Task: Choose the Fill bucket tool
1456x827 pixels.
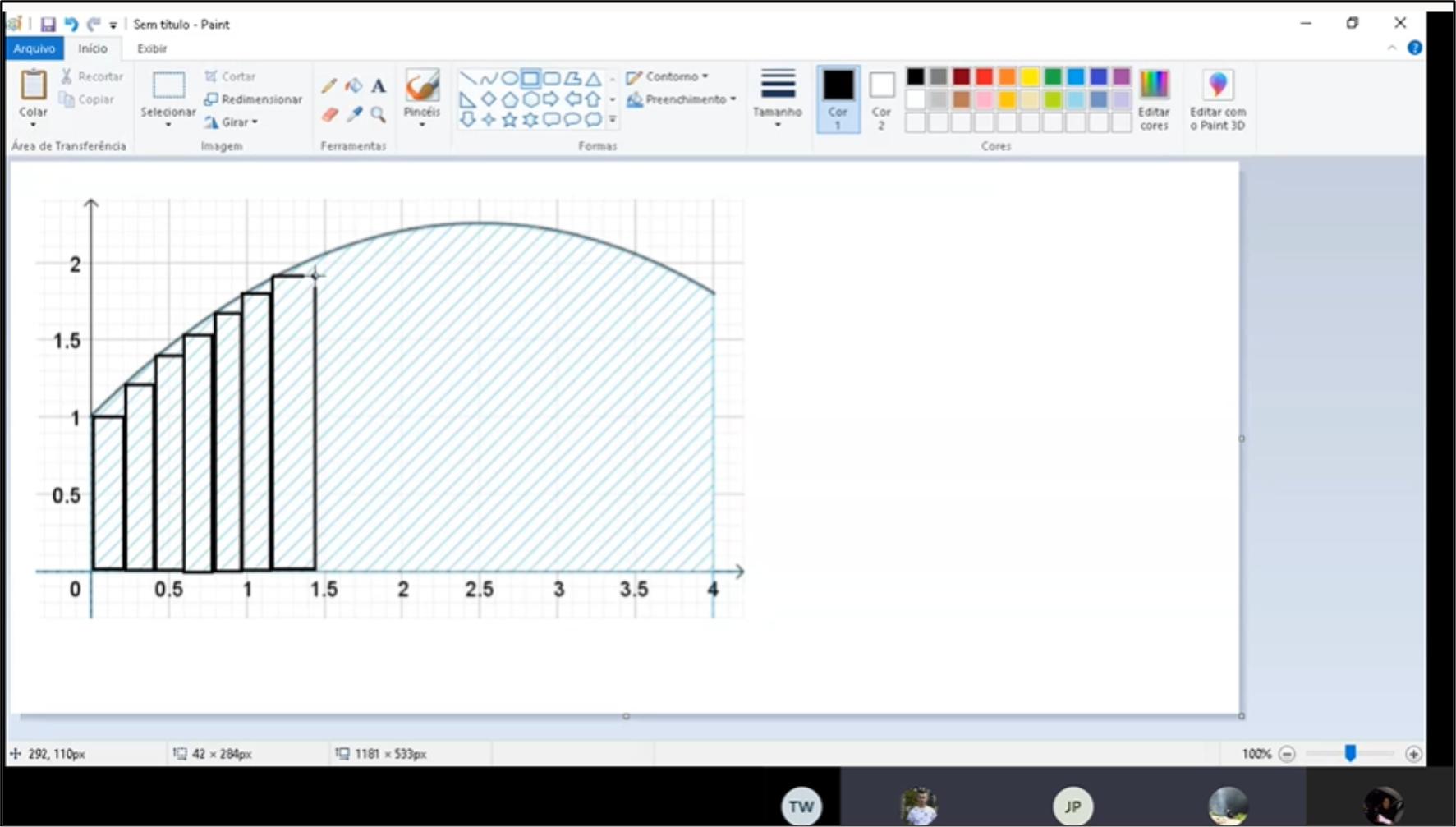Action: (x=354, y=85)
